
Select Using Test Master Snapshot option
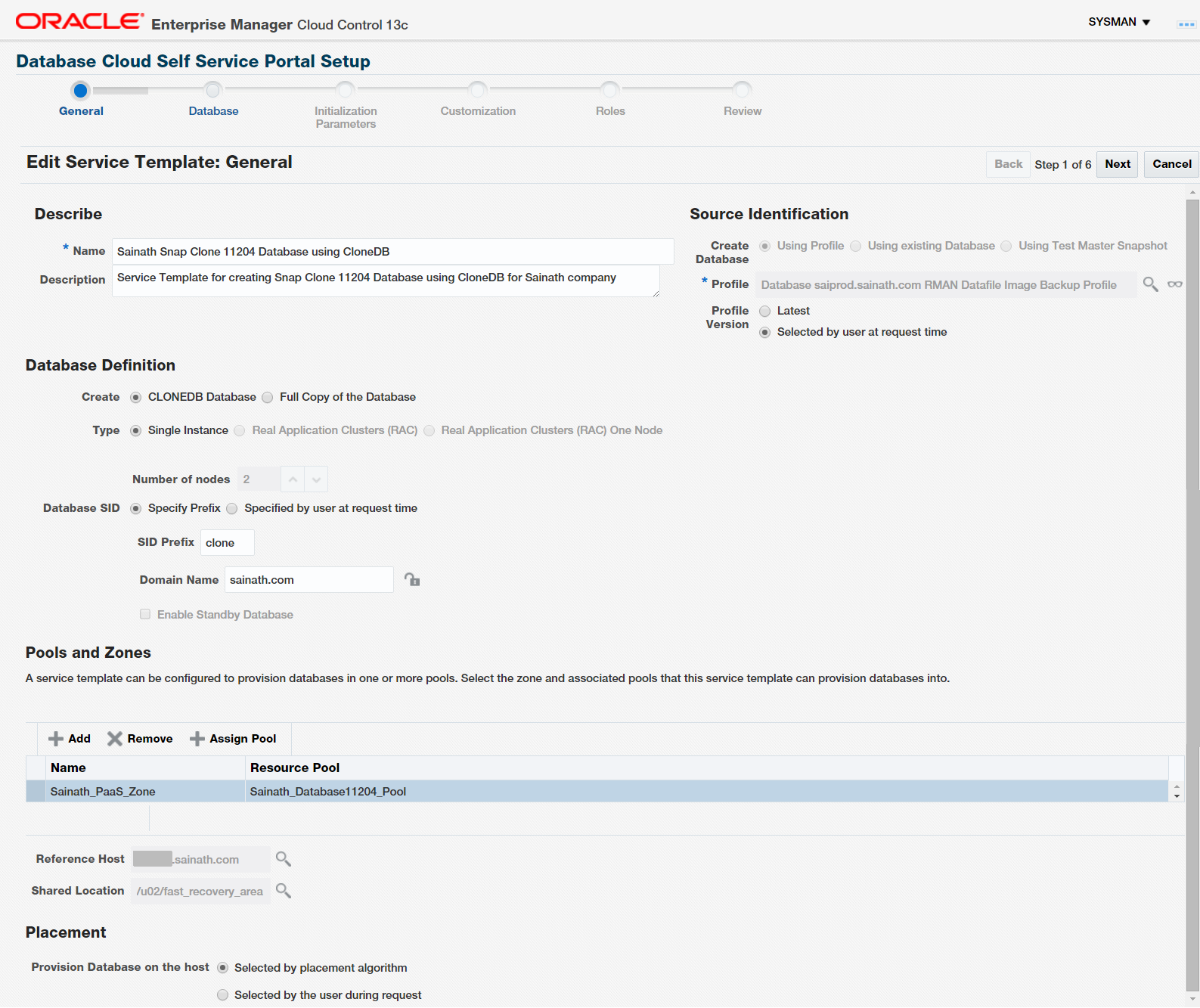1006,247
